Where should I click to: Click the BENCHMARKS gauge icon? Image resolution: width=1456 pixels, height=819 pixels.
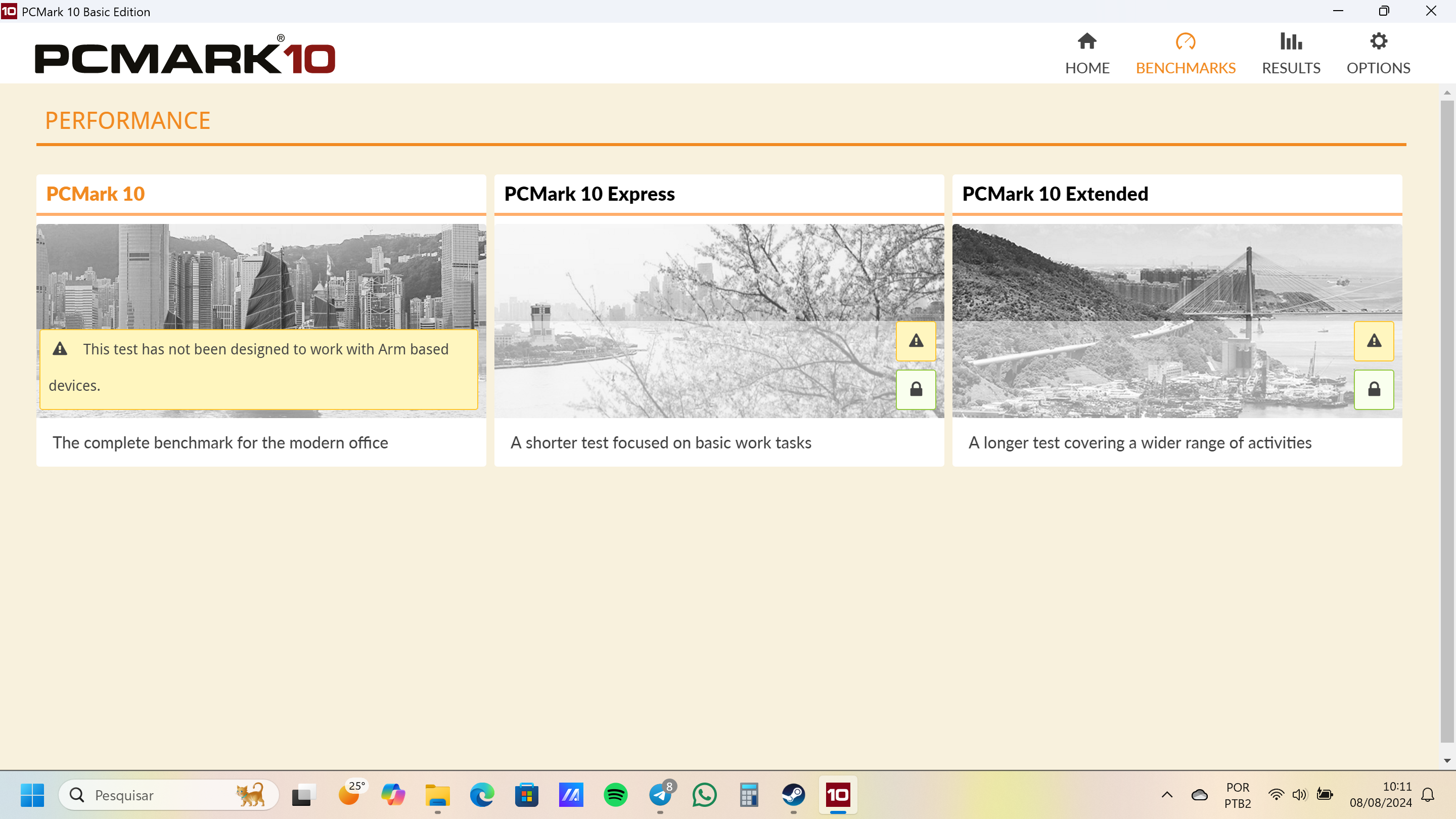click(x=1185, y=42)
